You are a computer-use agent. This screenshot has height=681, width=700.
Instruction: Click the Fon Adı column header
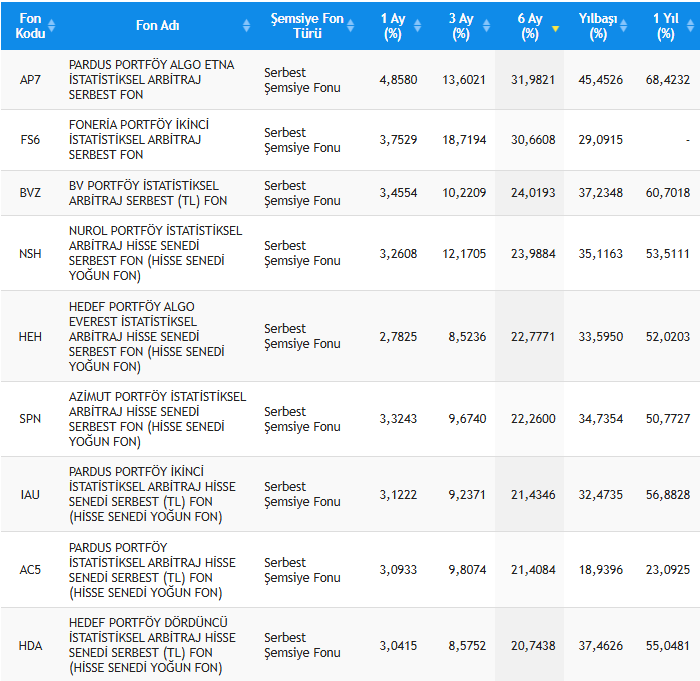158,25
